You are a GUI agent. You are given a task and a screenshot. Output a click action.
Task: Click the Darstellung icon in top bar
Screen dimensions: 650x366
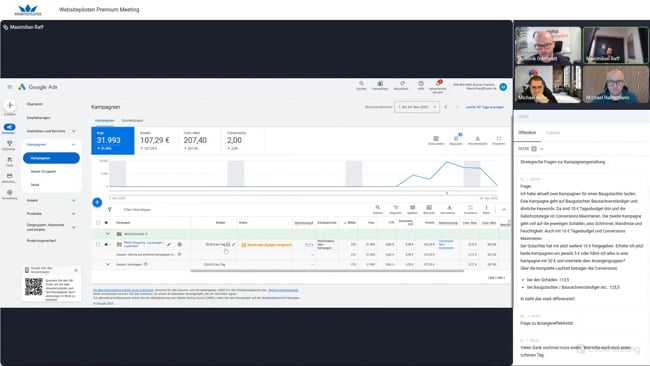point(380,84)
